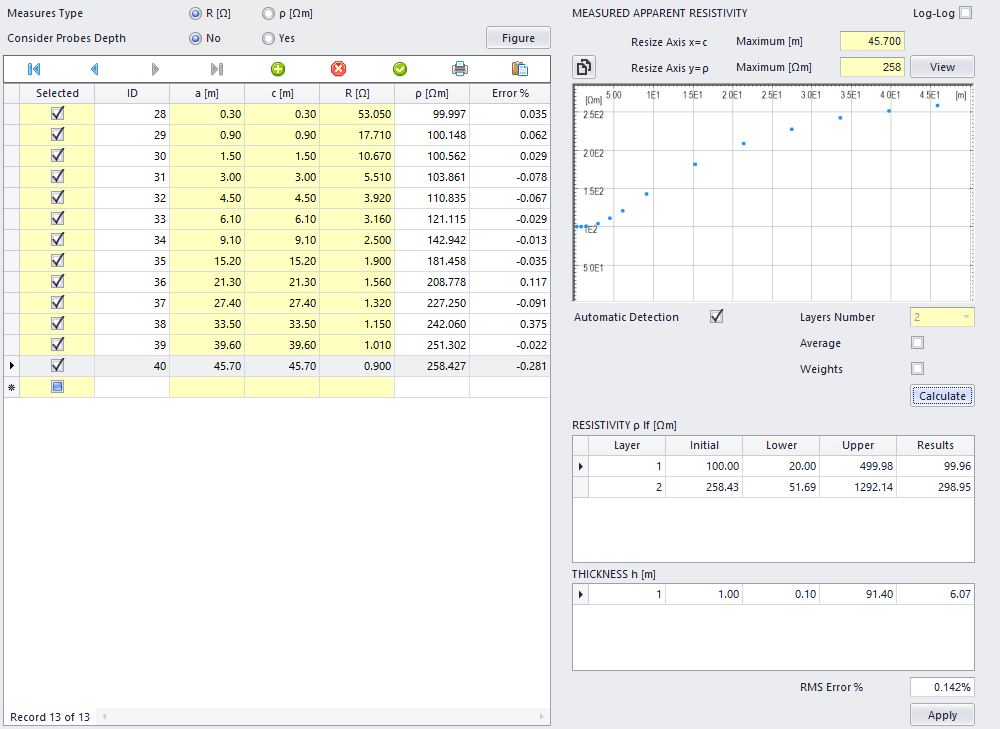This screenshot has width=1000, height=729.
Task: Enable the Weights checkbox
Action: tap(917, 369)
